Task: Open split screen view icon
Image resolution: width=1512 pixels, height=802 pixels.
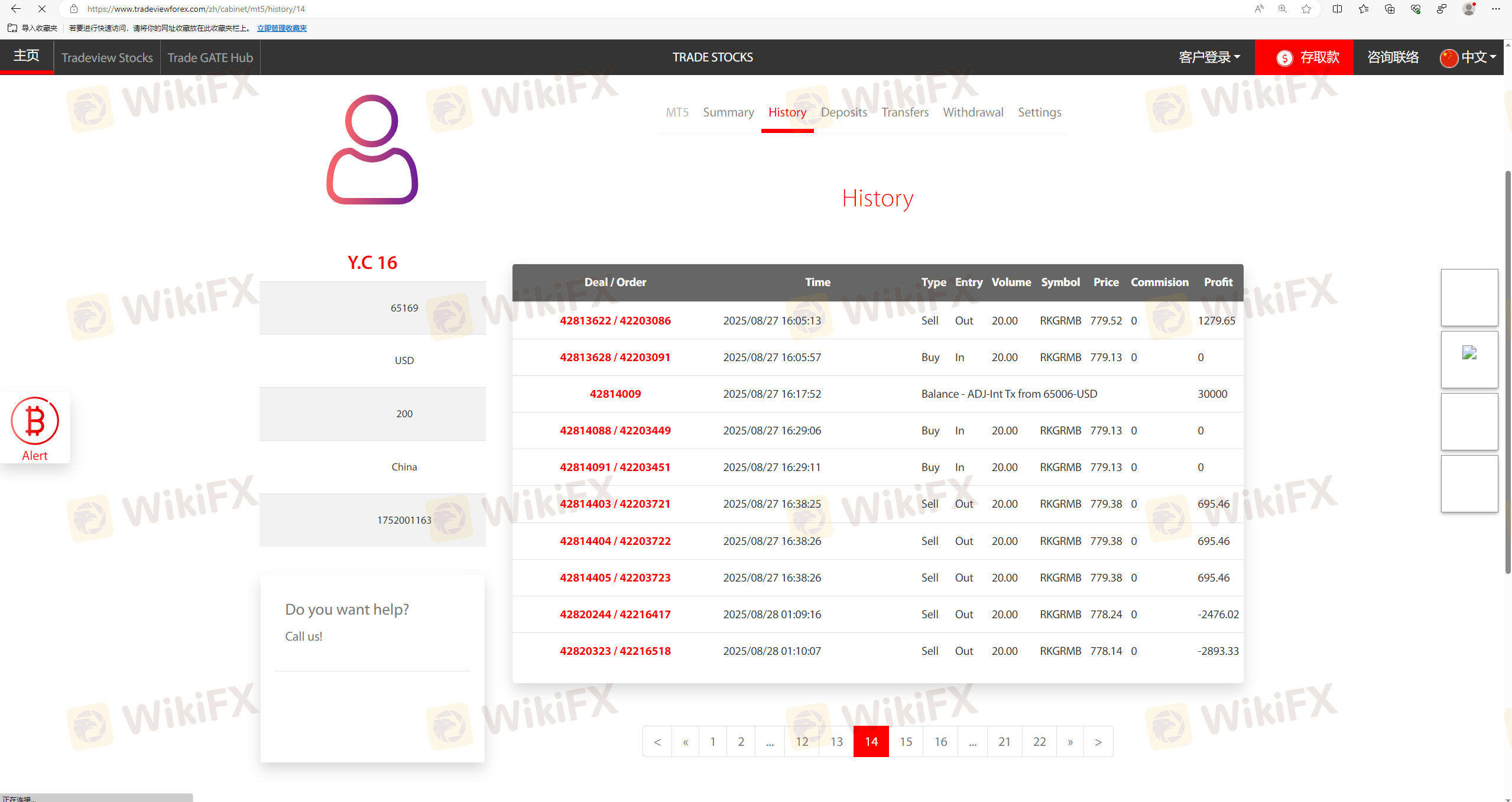Action: [x=1337, y=9]
